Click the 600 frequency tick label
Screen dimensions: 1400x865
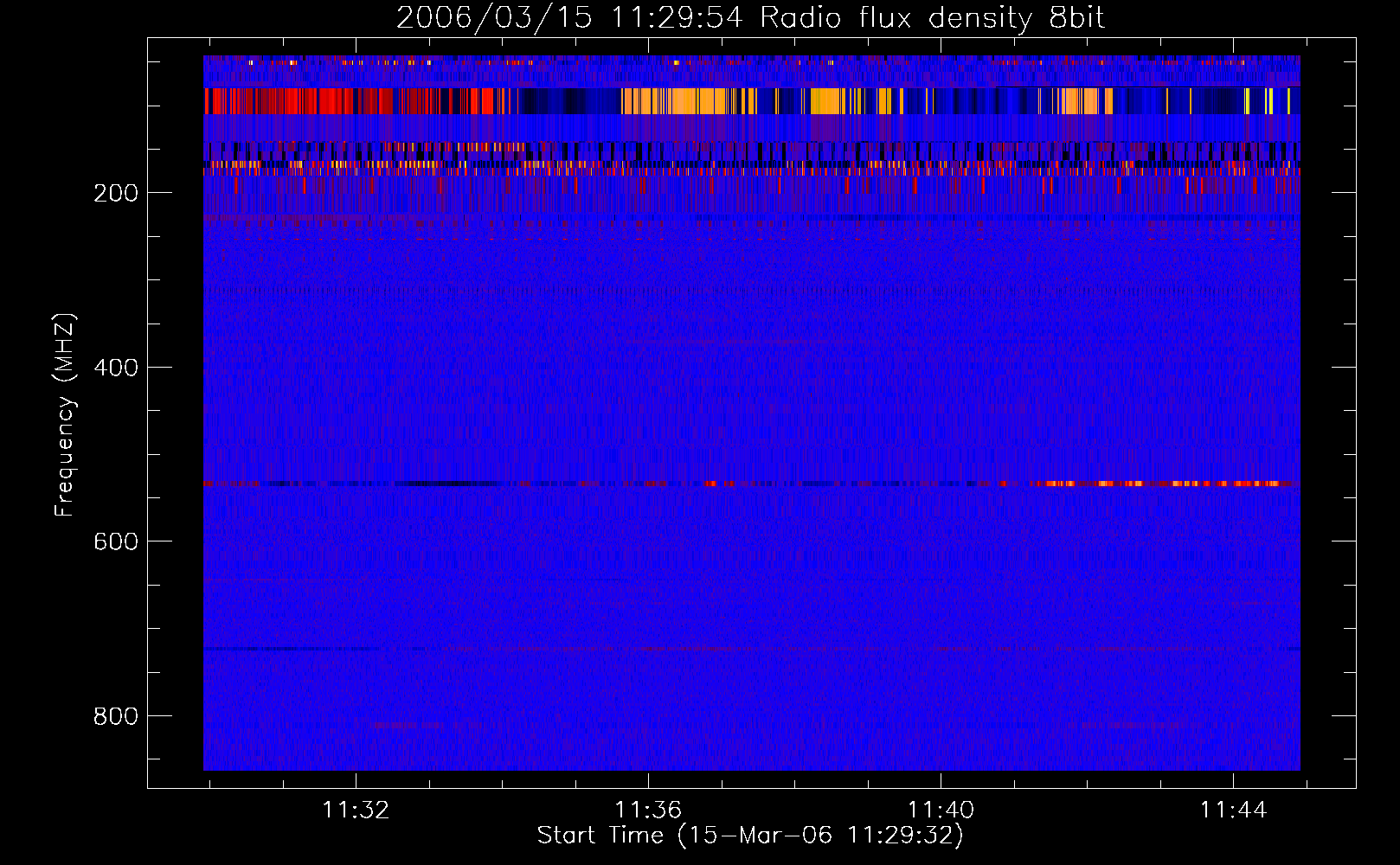[116, 541]
